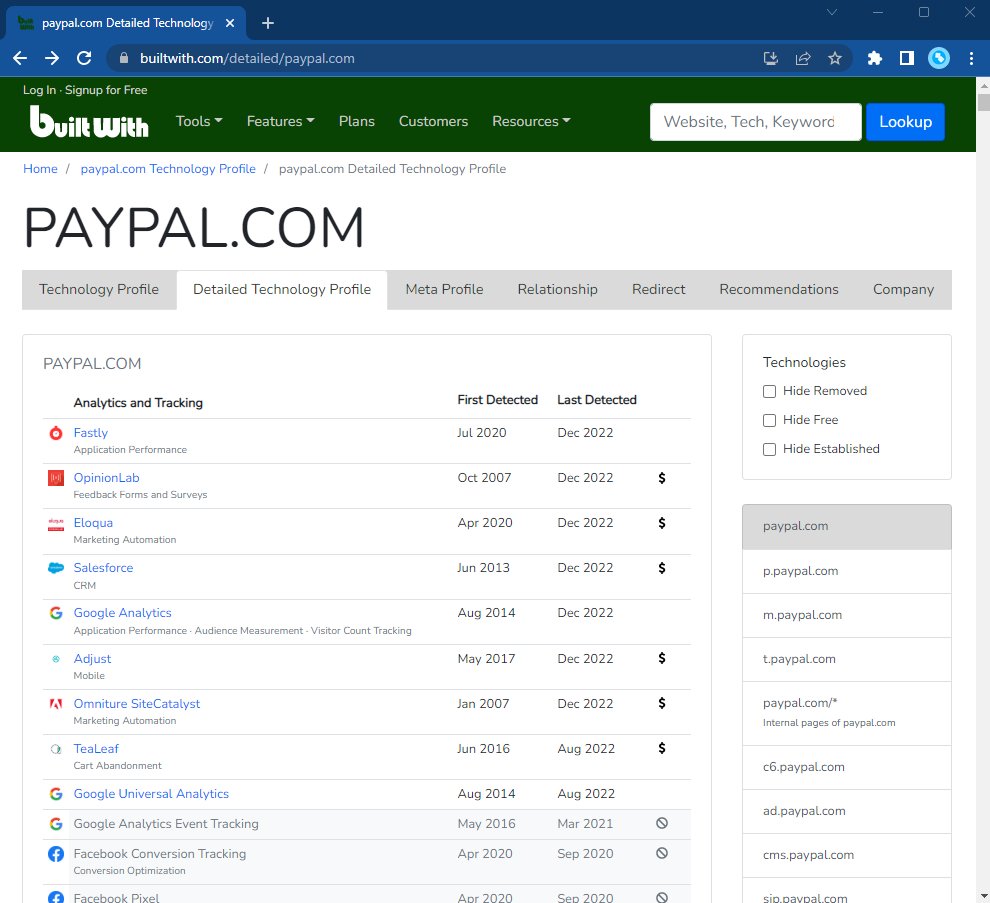Click the Google Analytics G icon
This screenshot has height=903, width=990.
pyautogui.click(x=56, y=613)
